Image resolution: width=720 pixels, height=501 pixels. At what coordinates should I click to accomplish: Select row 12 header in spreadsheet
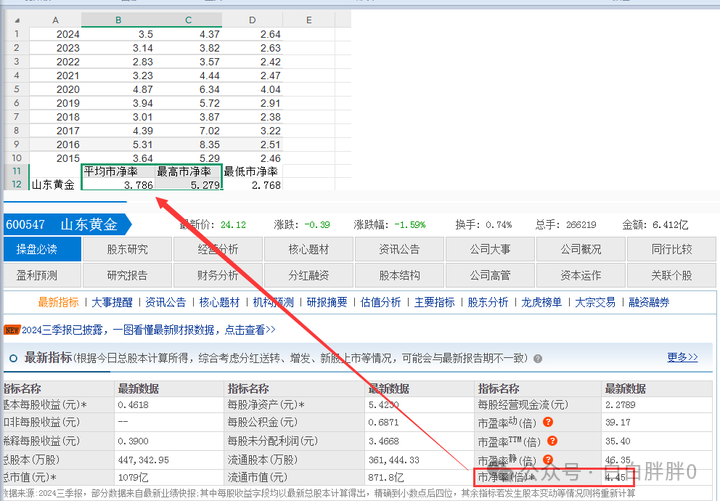click(x=17, y=184)
